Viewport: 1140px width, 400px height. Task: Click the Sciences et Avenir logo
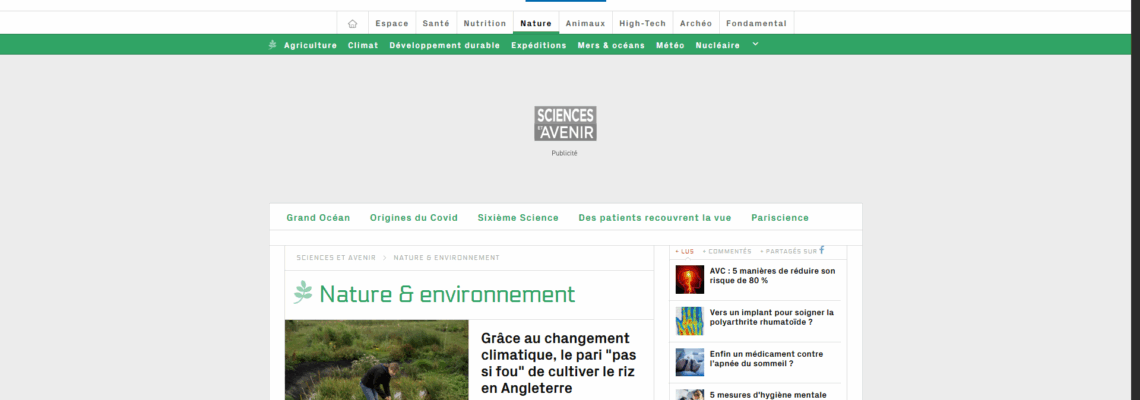(565, 123)
